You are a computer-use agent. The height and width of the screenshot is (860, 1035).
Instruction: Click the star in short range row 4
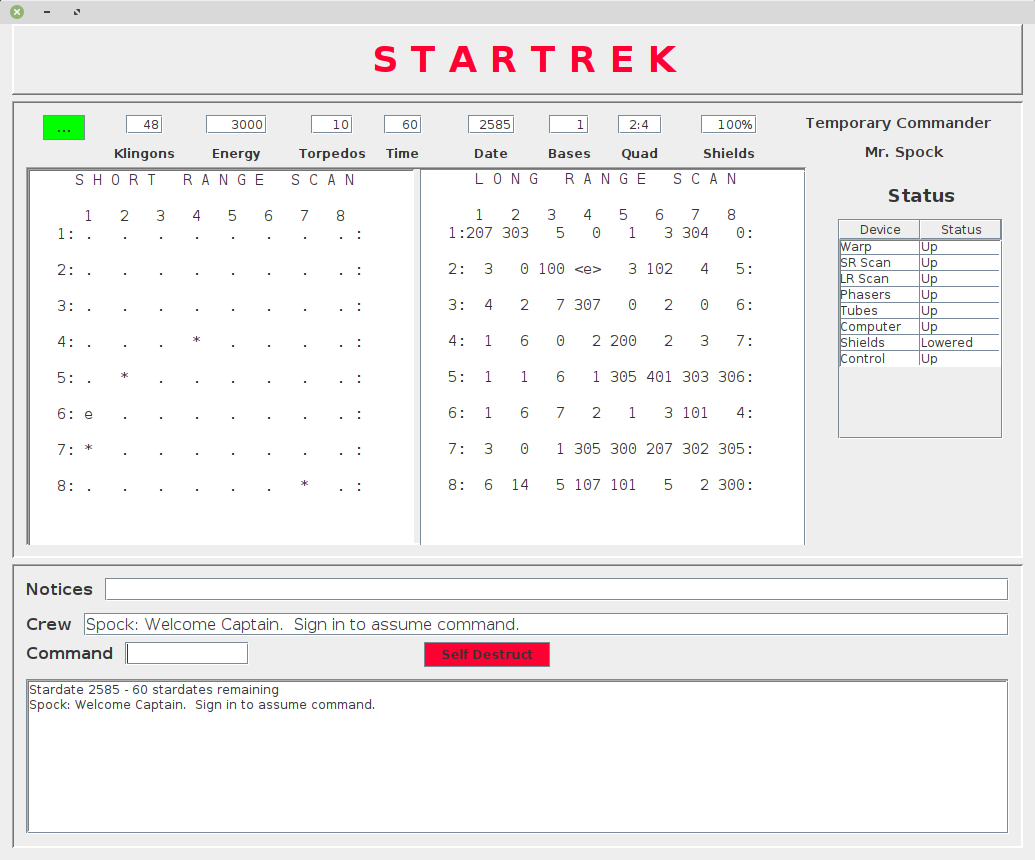[x=196, y=341]
